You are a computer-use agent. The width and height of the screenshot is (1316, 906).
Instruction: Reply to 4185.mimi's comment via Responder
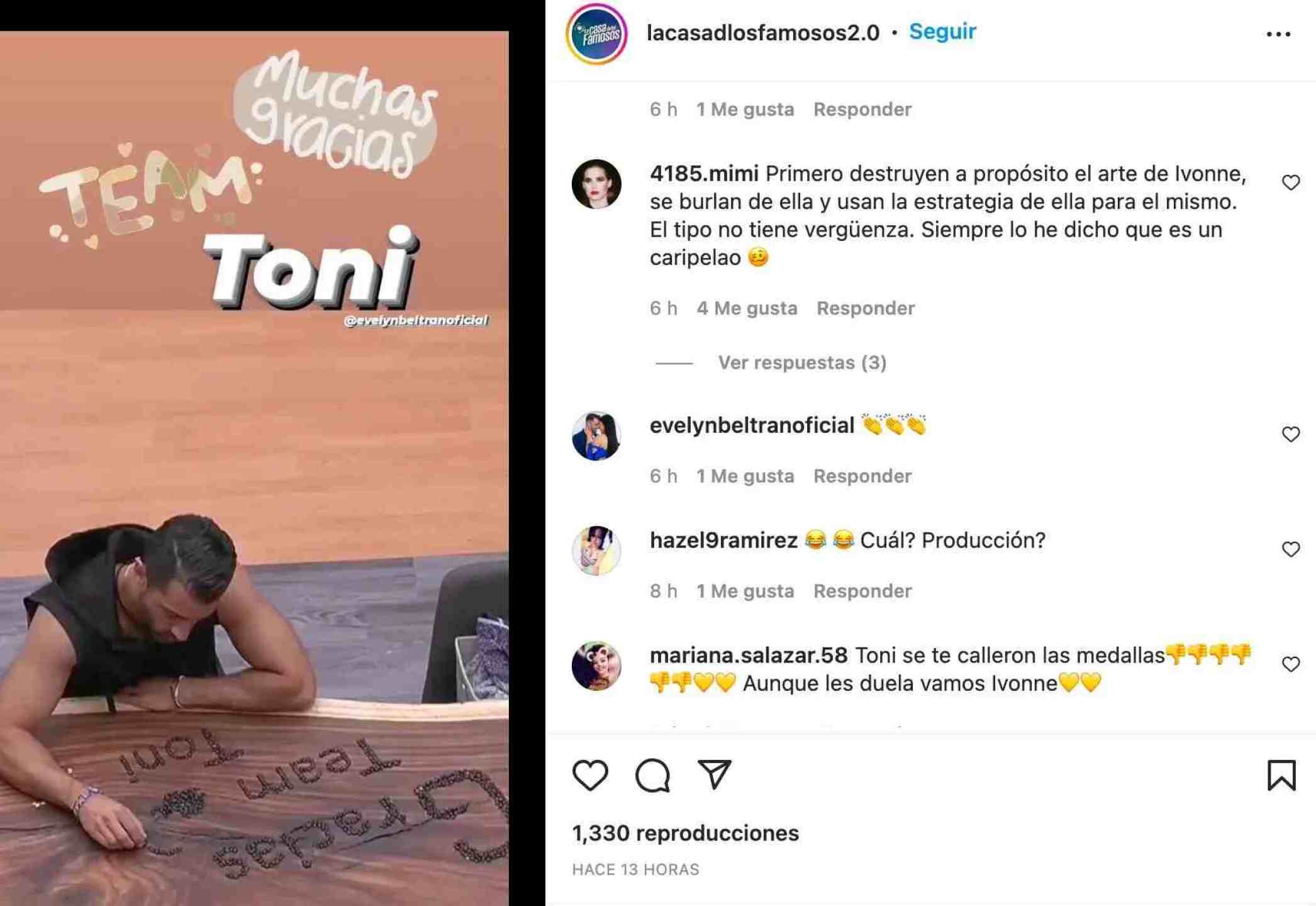click(x=866, y=308)
